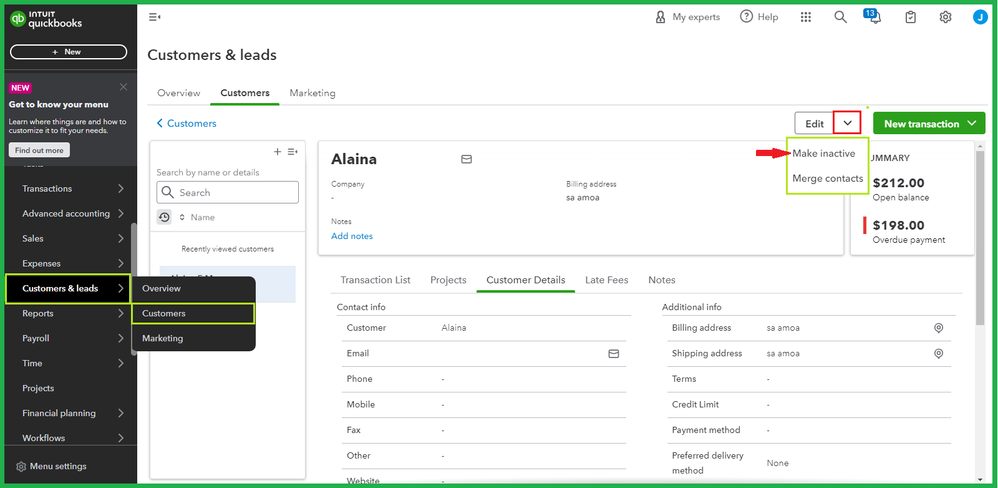Switch to the Transaction List tab
The width and height of the screenshot is (998, 488).
coord(375,280)
